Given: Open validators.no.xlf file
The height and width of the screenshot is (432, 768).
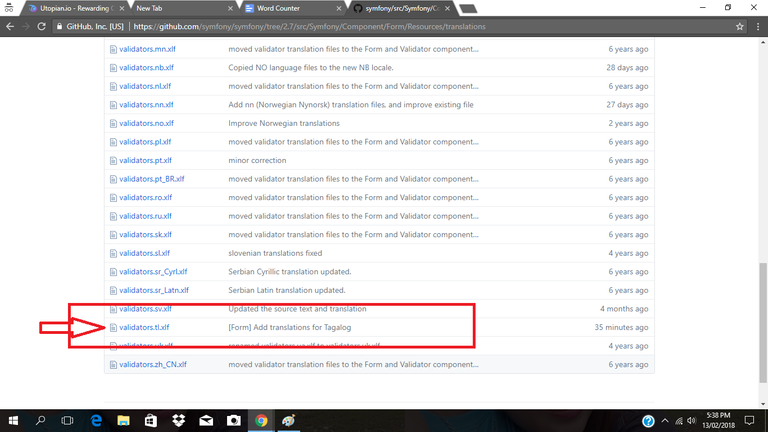Looking at the screenshot, I should point(146,123).
